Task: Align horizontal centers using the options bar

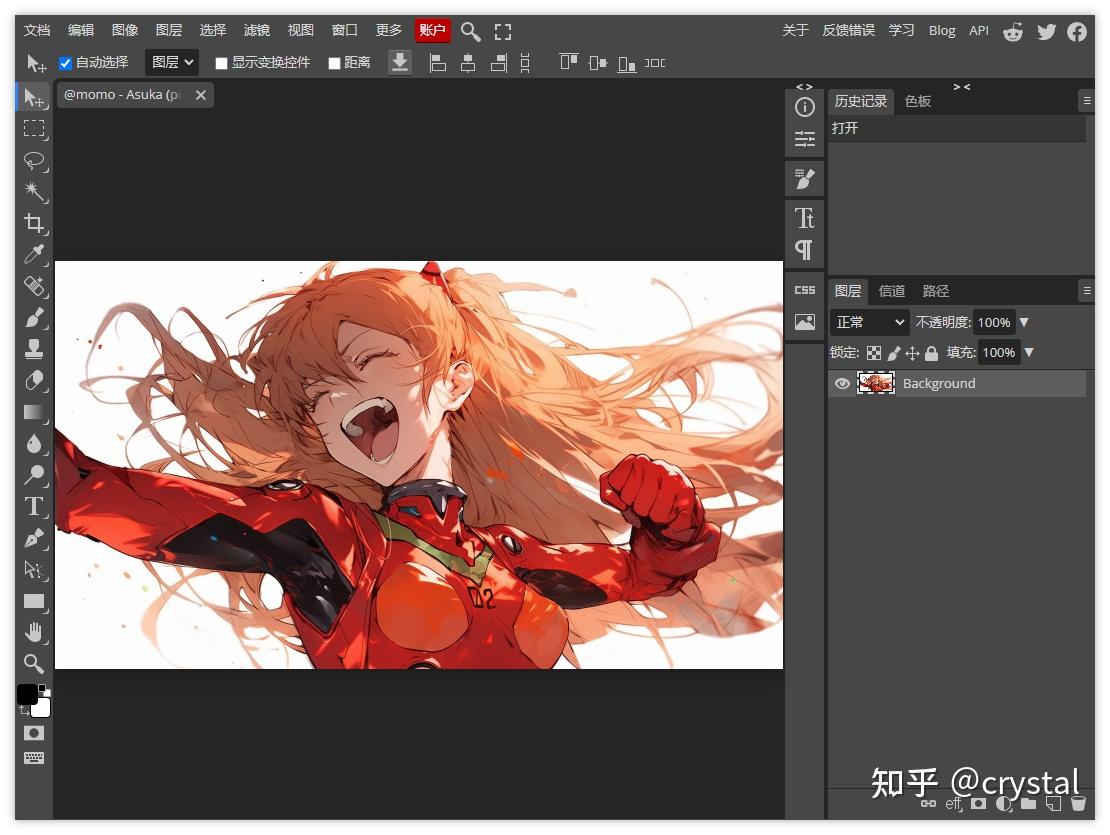Action: pos(468,63)
